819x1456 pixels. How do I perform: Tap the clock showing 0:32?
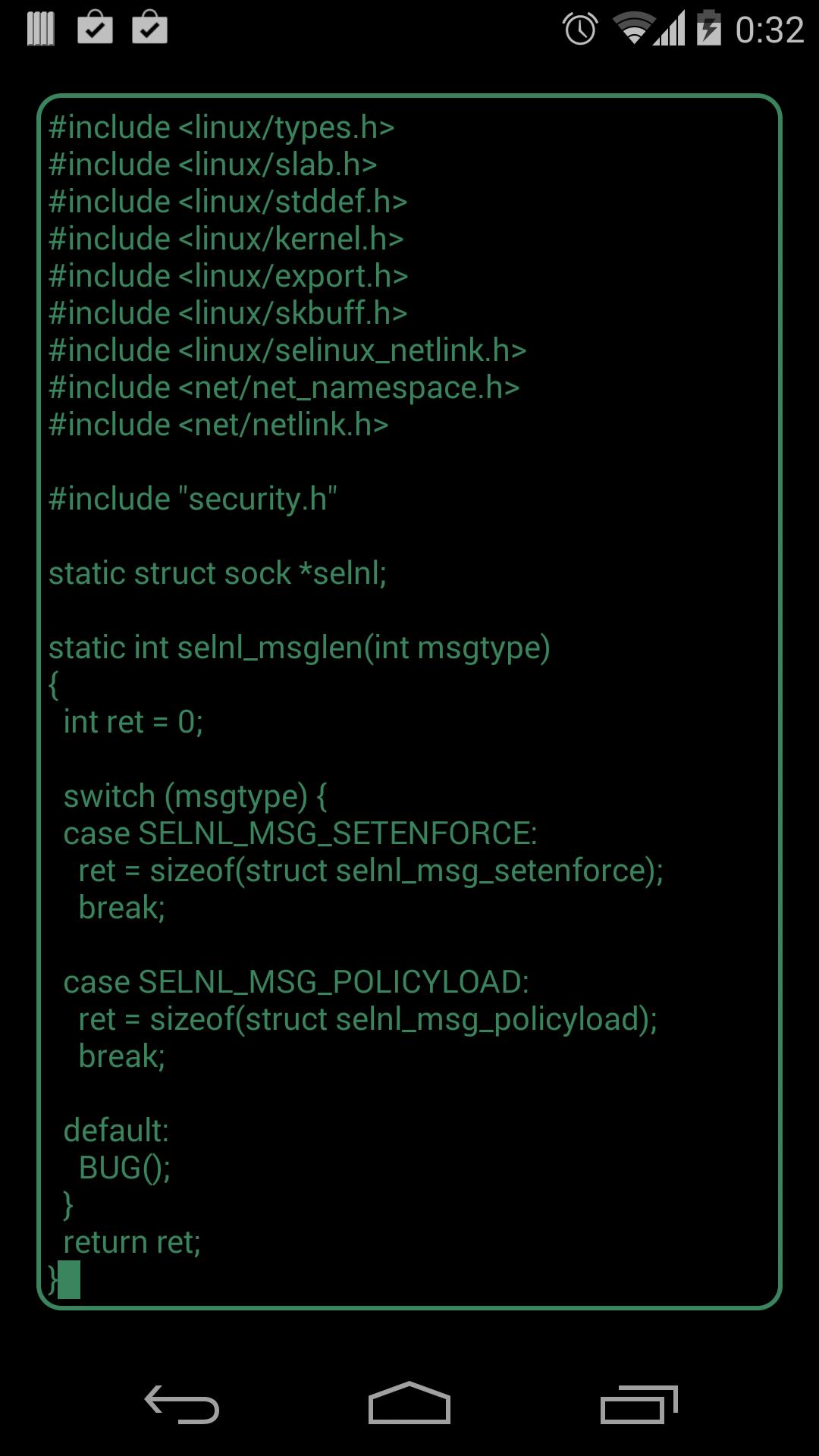tap(770, 27)
